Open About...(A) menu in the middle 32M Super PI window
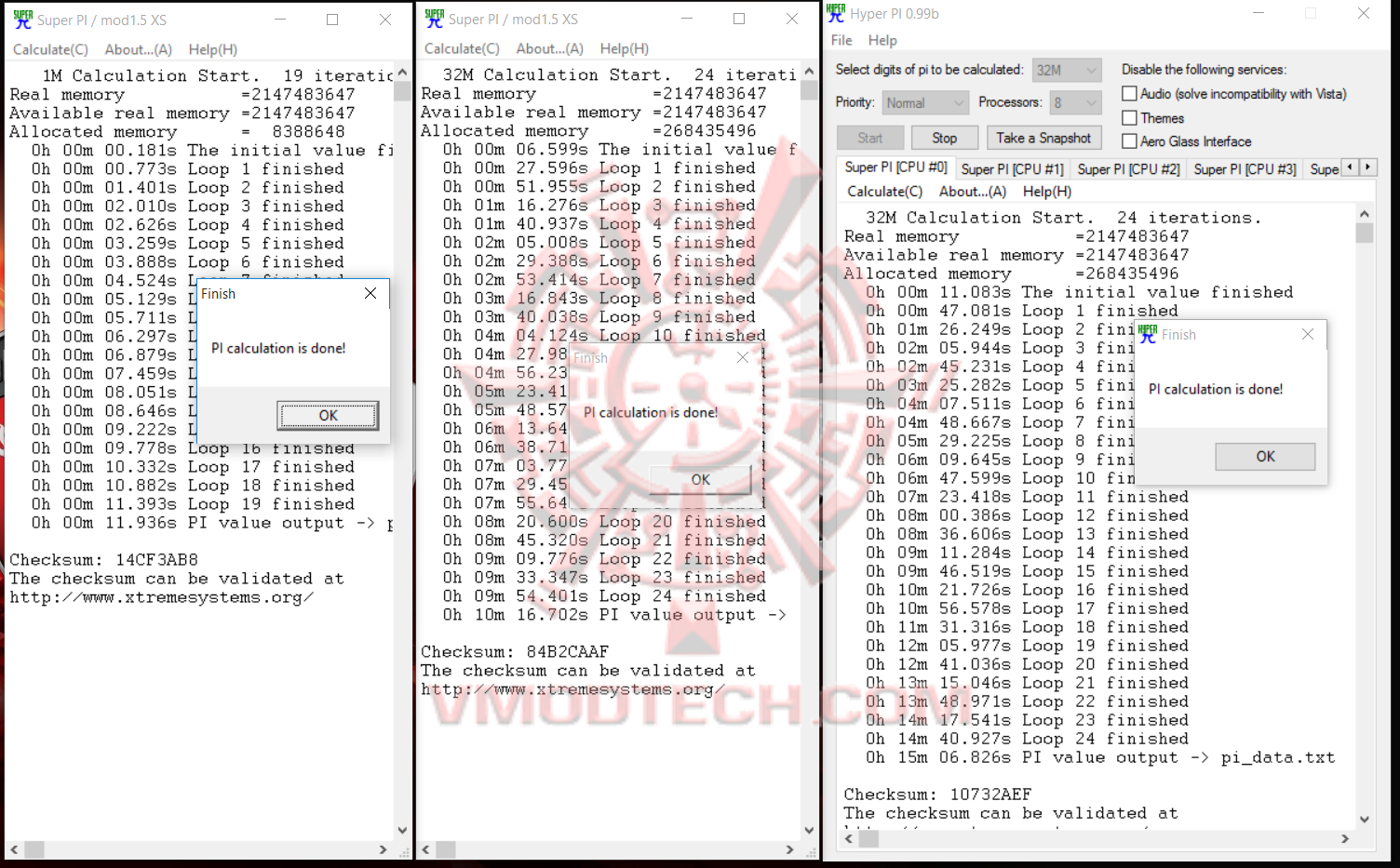This screenshot has height=868, width=1400. pyautogui.click(x=550, y=48)
